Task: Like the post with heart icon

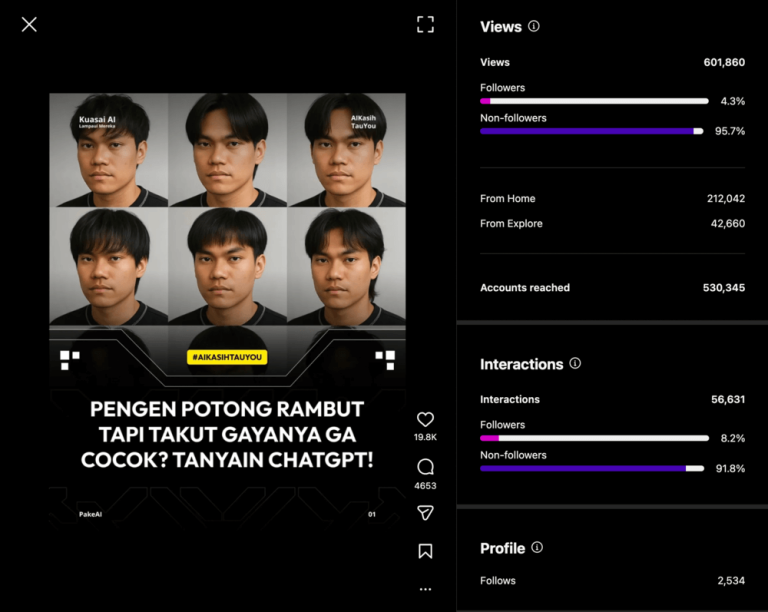Action: click(425, 419)
